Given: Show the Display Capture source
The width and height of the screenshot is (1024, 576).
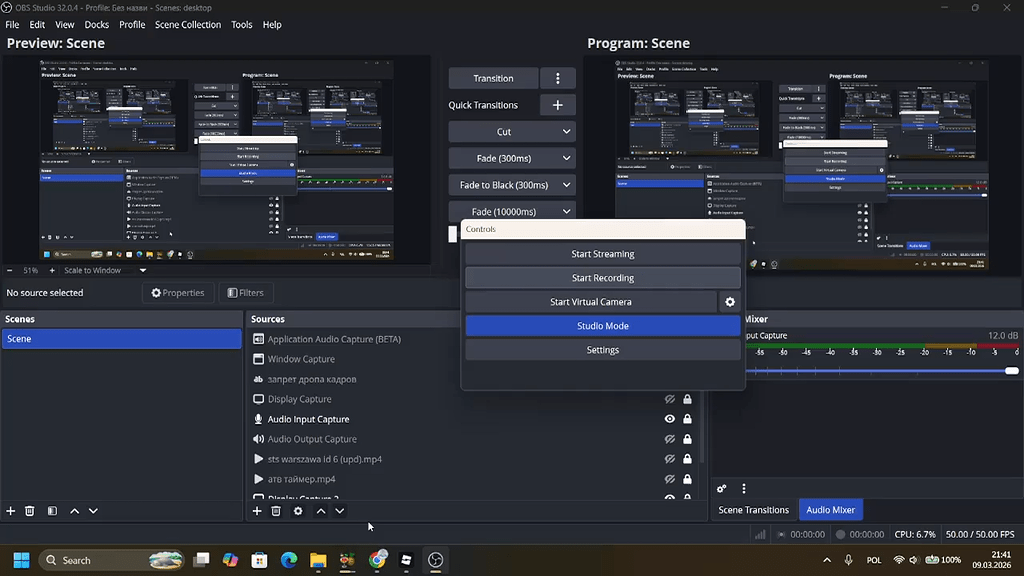Looking at the screenshot, I should 669,399.
